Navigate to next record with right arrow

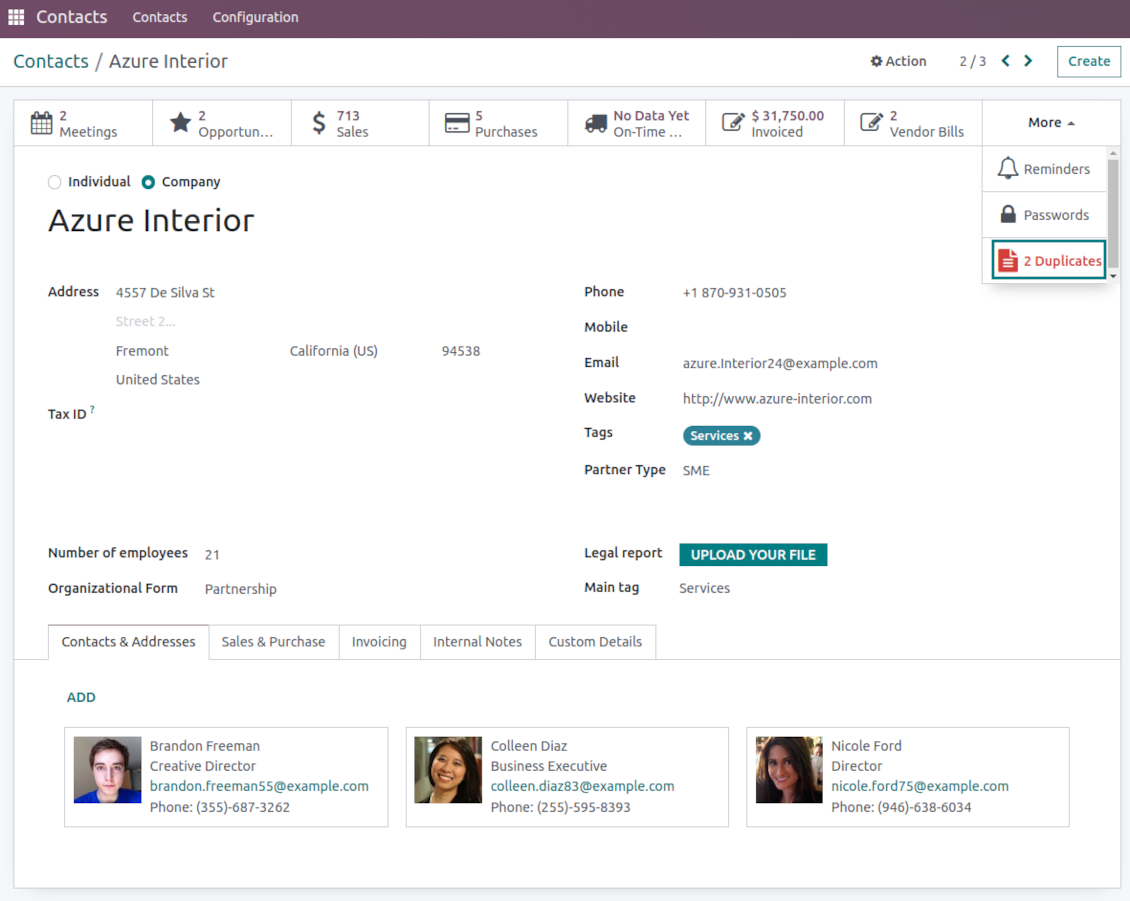point(1028,61)
